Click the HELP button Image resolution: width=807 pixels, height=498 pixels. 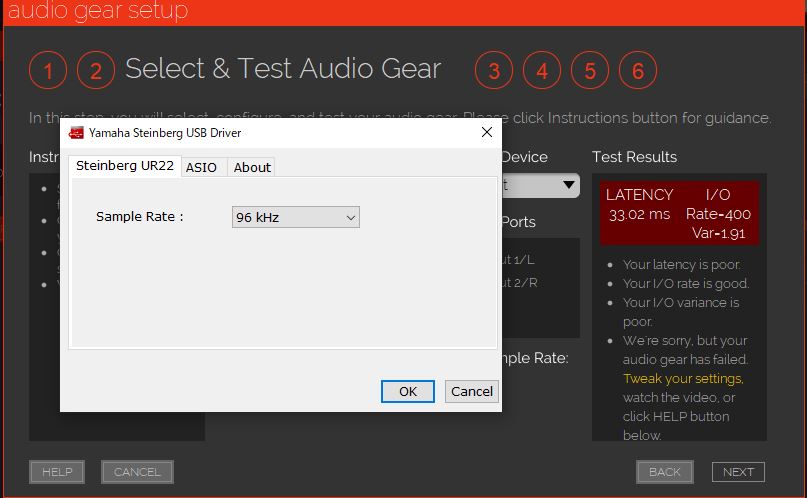point(57,472)
